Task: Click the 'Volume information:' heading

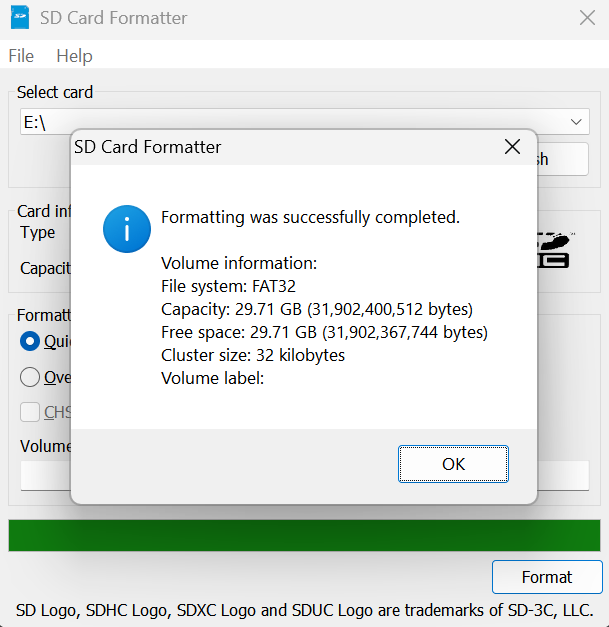Action: pos(239,263)
